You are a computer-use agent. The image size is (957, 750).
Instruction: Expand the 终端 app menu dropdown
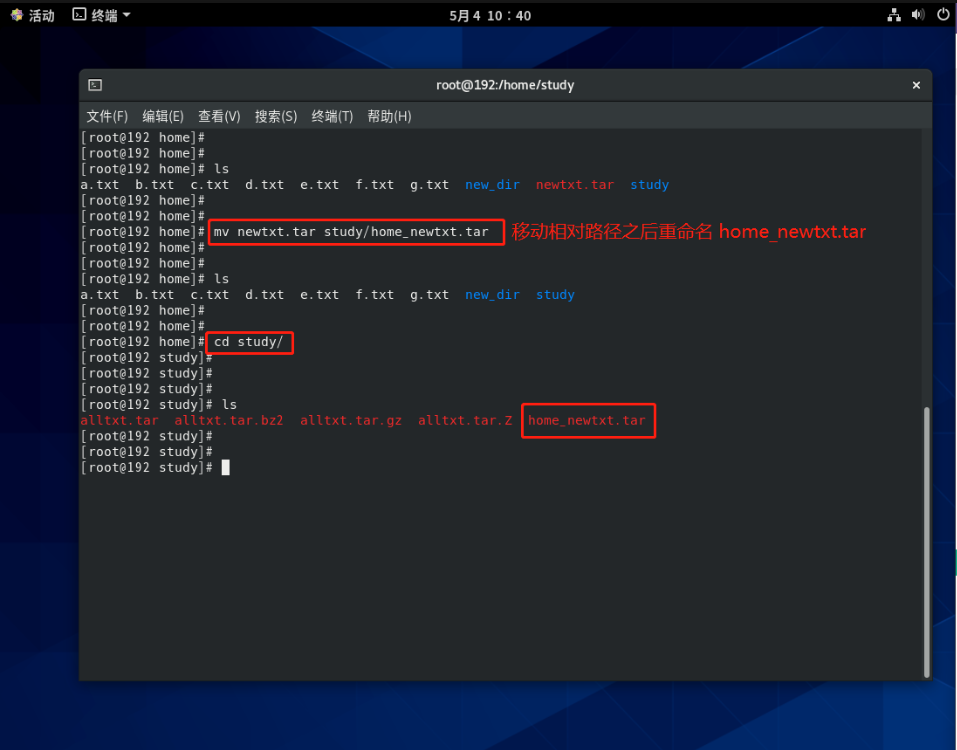(x=102, y=15)
